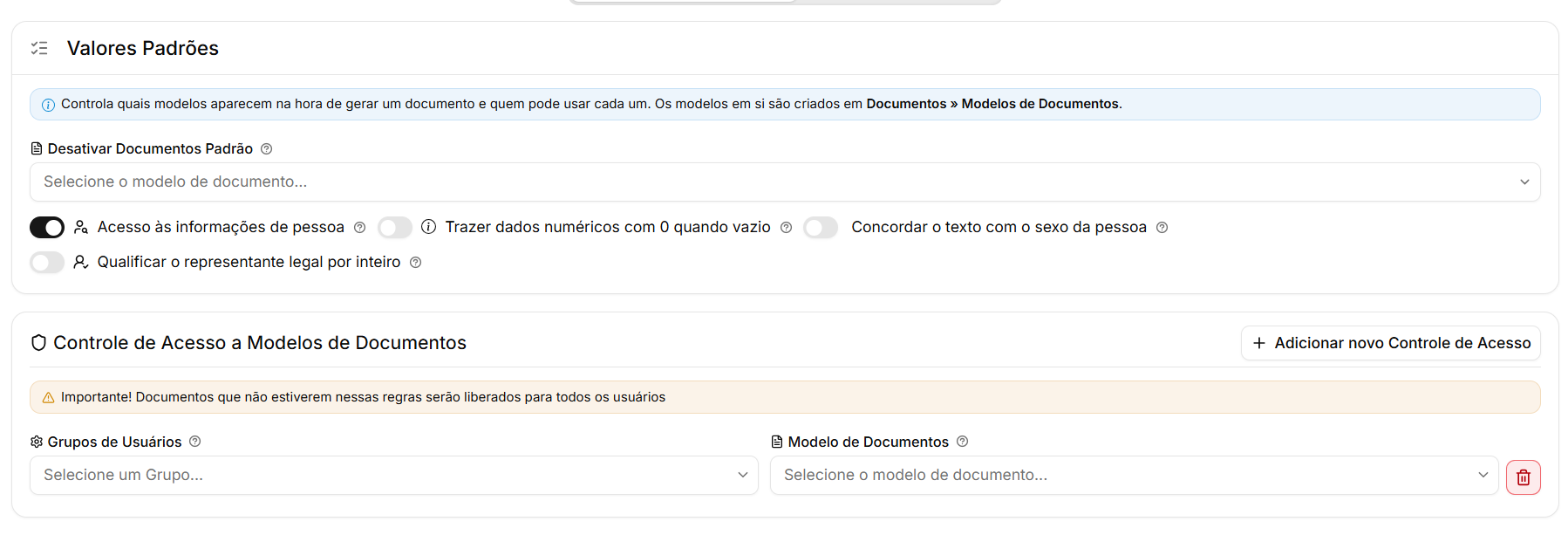The height and width of the screenshot is (535, 1568).
Task: Disable Acesso às informações de pessoa toggle
Action: pyautogui.click(x=47, y=228)
